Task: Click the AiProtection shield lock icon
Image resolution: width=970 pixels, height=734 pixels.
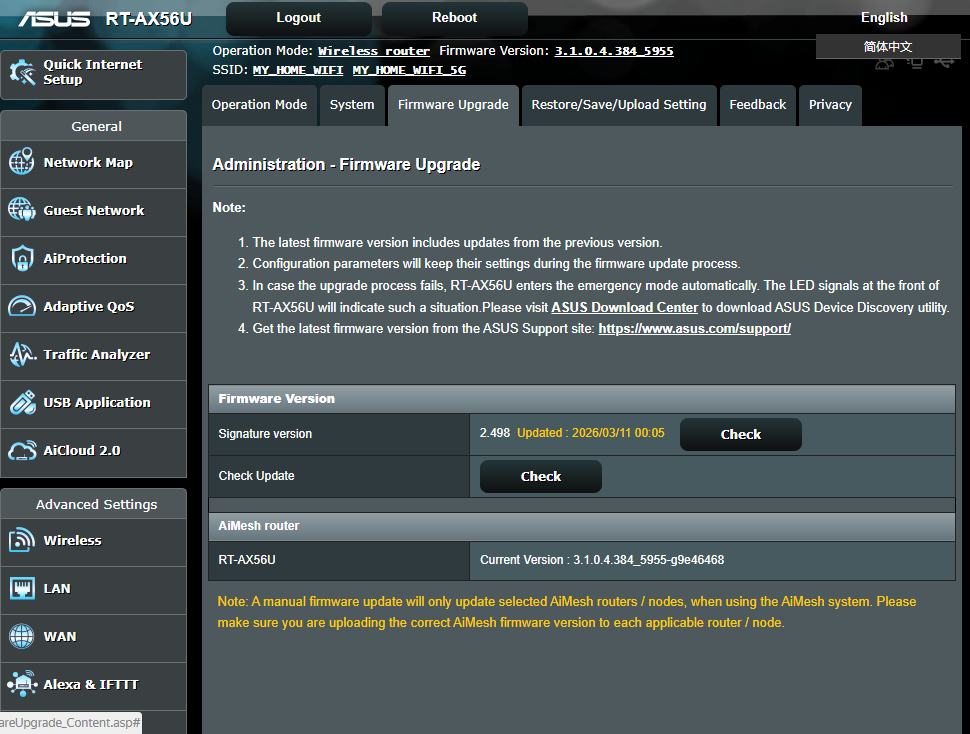Action: [22, 259]
